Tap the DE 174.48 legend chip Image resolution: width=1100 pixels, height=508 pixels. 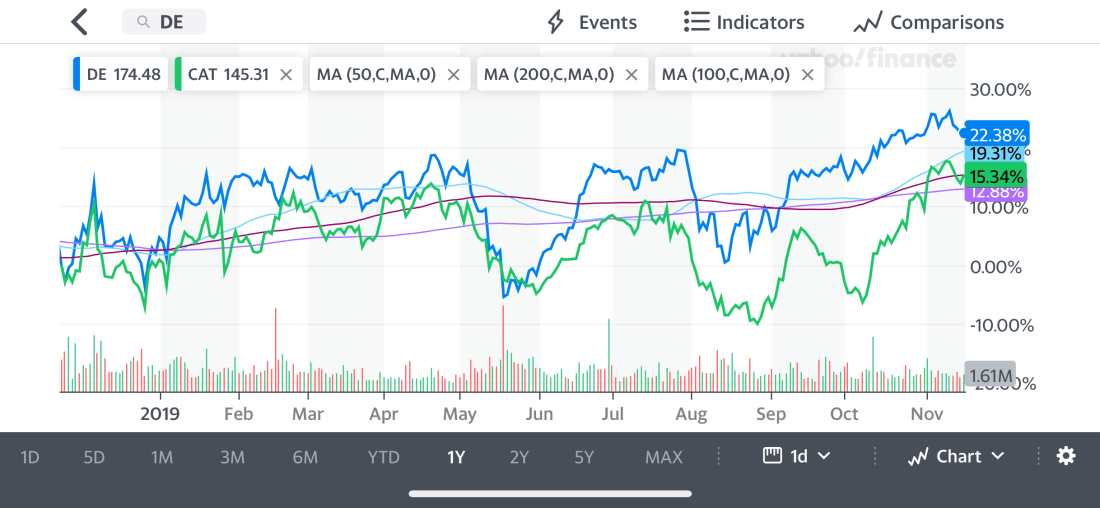click(119, 74)
